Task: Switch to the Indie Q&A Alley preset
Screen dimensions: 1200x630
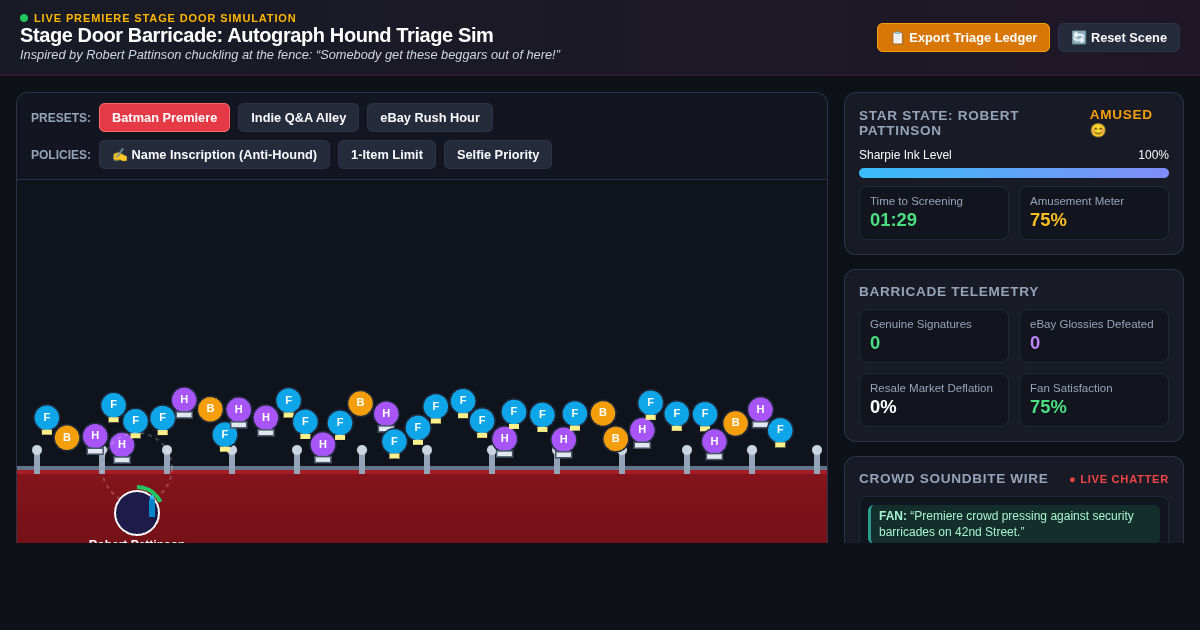Action: [x=298, y=117]
